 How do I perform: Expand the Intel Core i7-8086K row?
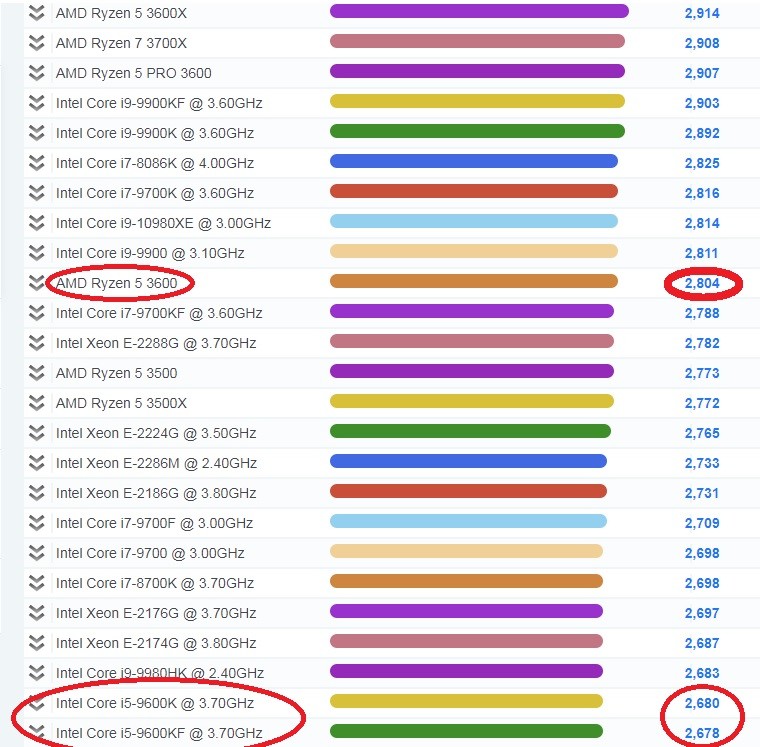coord(36,163)
